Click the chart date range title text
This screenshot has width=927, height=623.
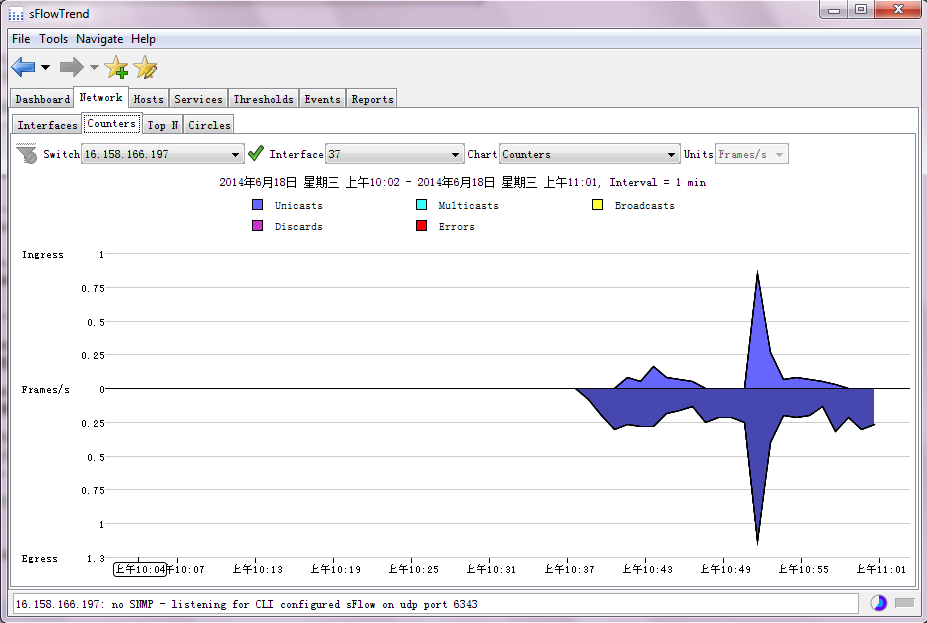point(462,182)
